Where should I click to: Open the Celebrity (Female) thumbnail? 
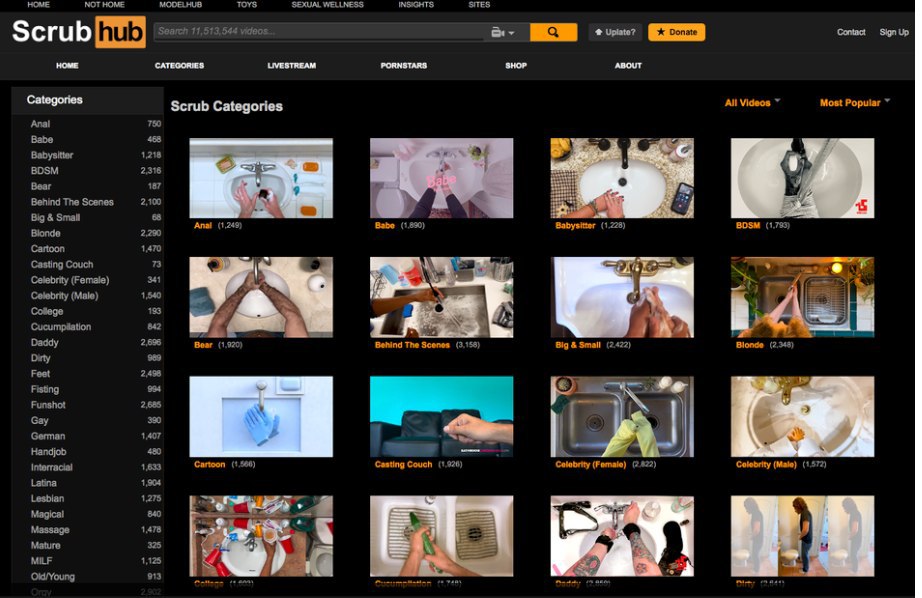coord(622,416)
